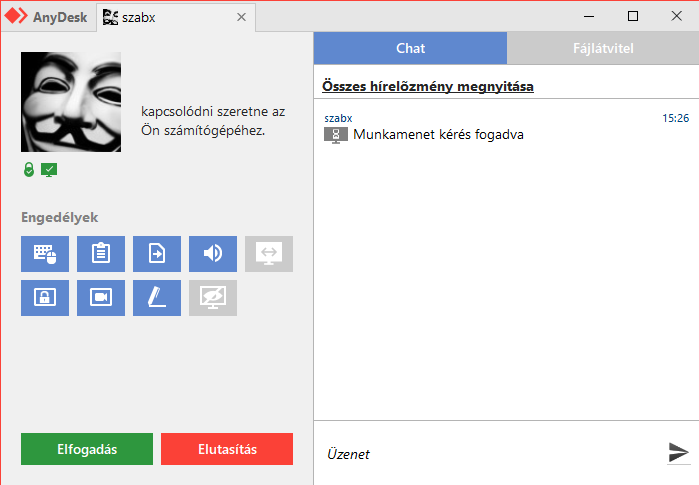699x485 pixels.
Task: Click the session request hourglass icon
Action: (336, 135)
